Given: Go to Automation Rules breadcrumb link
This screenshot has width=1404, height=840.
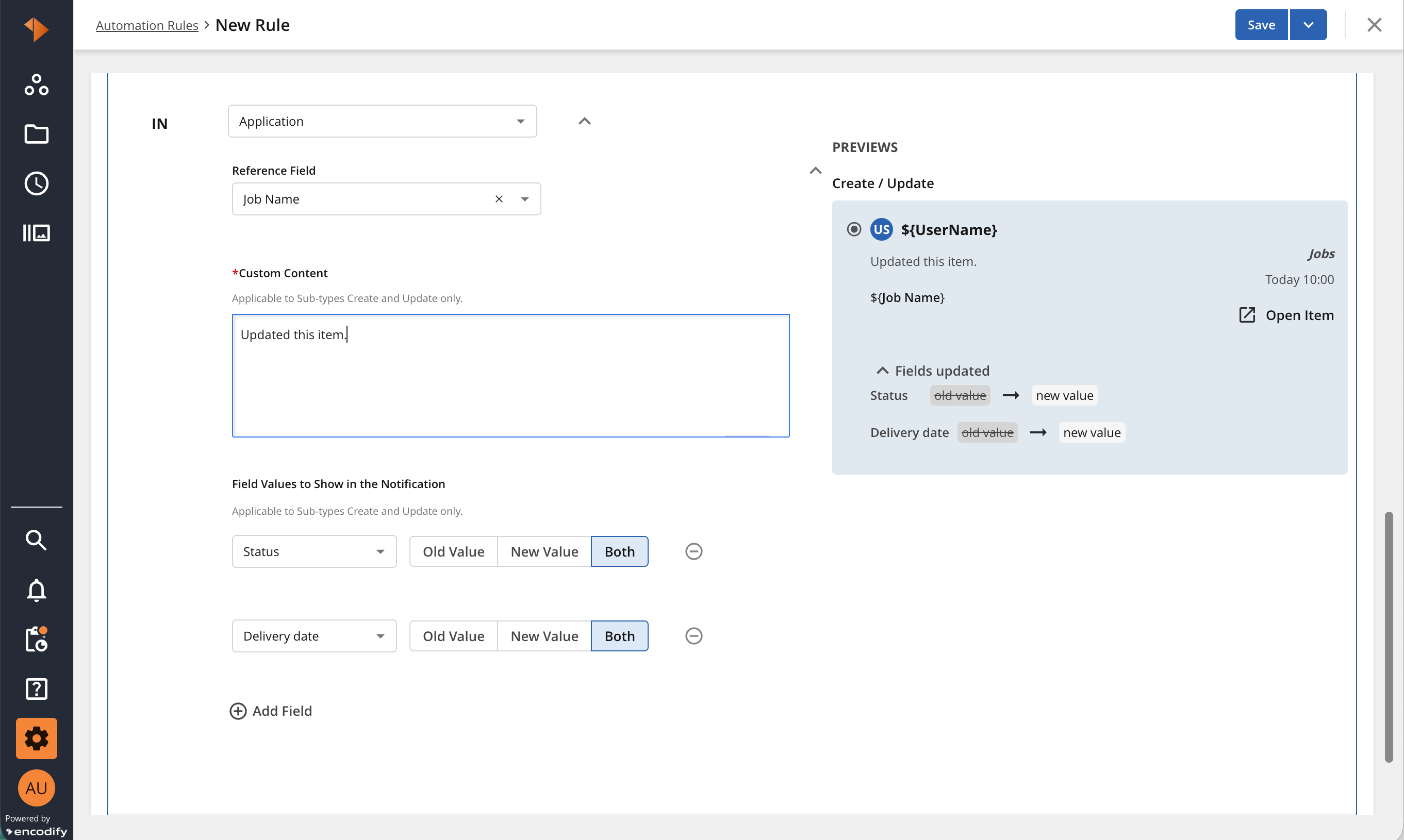Looking at the screenshot, I should (146, 25).
